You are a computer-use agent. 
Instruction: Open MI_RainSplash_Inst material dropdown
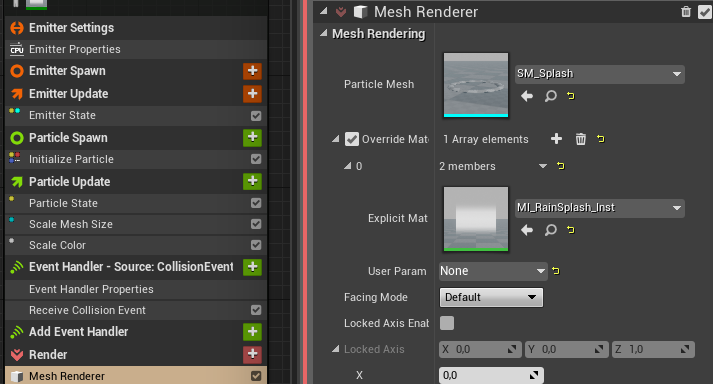click(599, 208)
